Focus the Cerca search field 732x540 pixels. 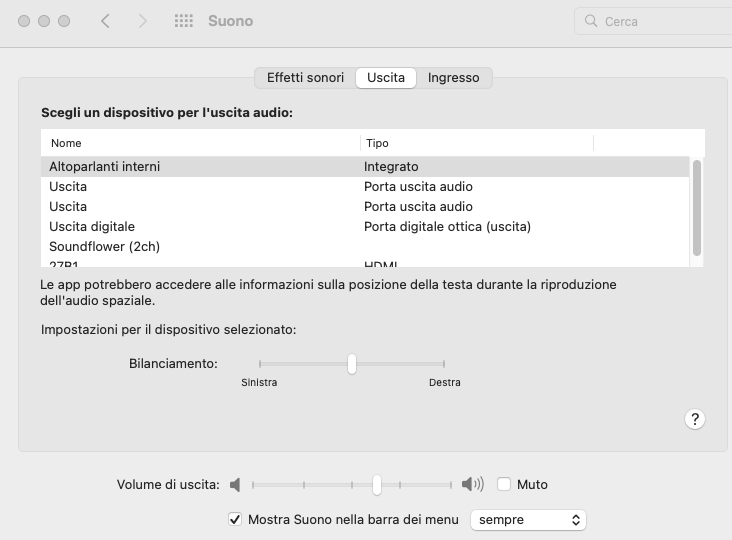(654, 21)
